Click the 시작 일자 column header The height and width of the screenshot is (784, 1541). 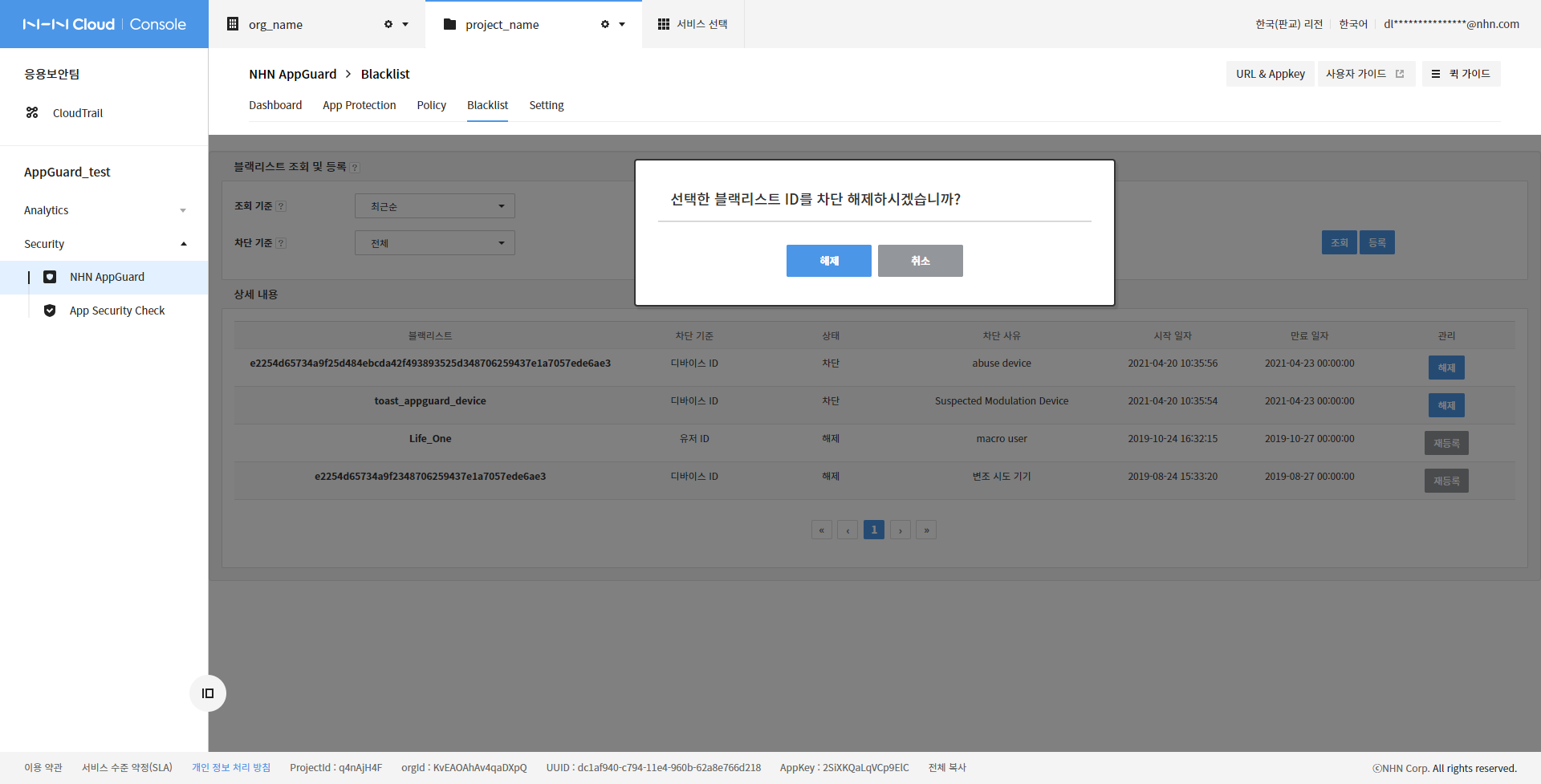click(x=1173, y=335)
